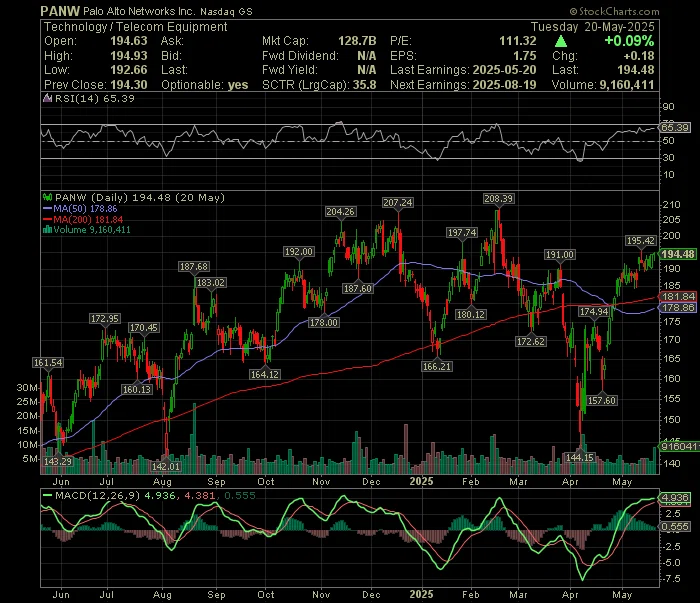Click the 197.74 price label
This screenshot has width=700, height=603.
coord(462,233)
